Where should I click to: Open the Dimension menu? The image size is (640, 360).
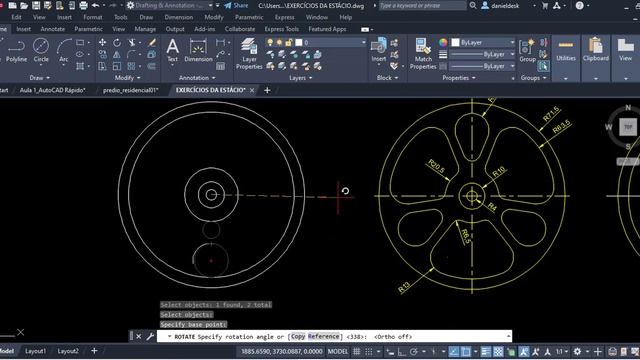click(178, 17)
